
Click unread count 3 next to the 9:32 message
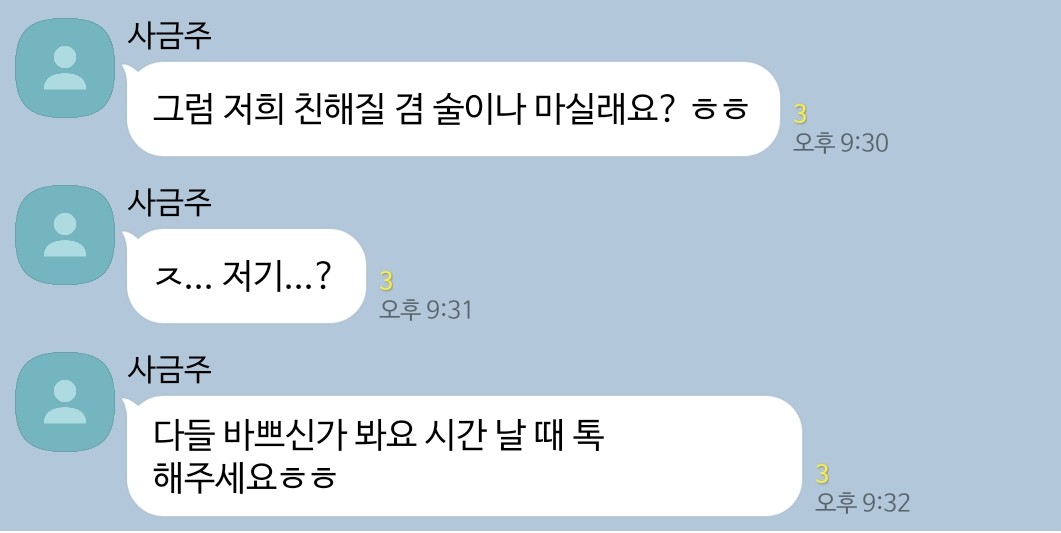point(822,474)
